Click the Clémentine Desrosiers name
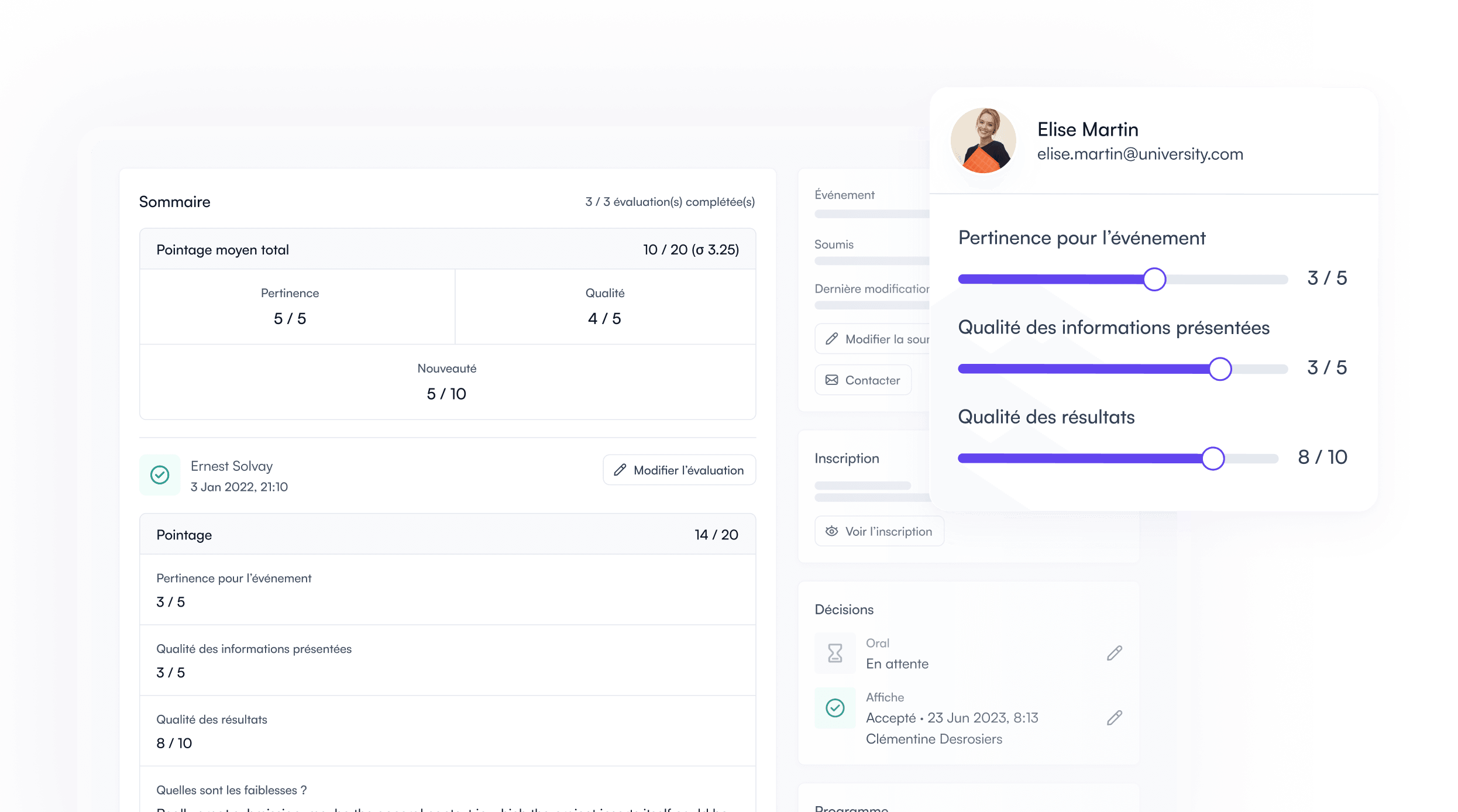 tap(934, 739)
